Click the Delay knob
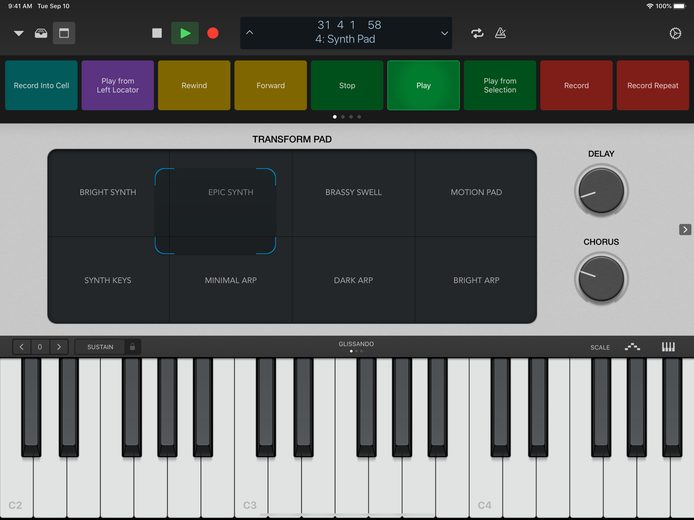Image resolution: width=694 pixels, height=520 pixels. tap(601, 190)
